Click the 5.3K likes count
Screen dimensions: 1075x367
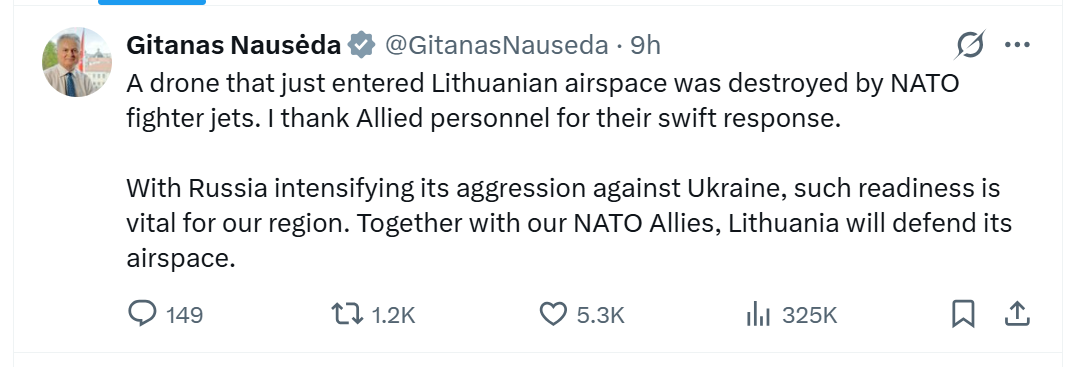(601, 316)
